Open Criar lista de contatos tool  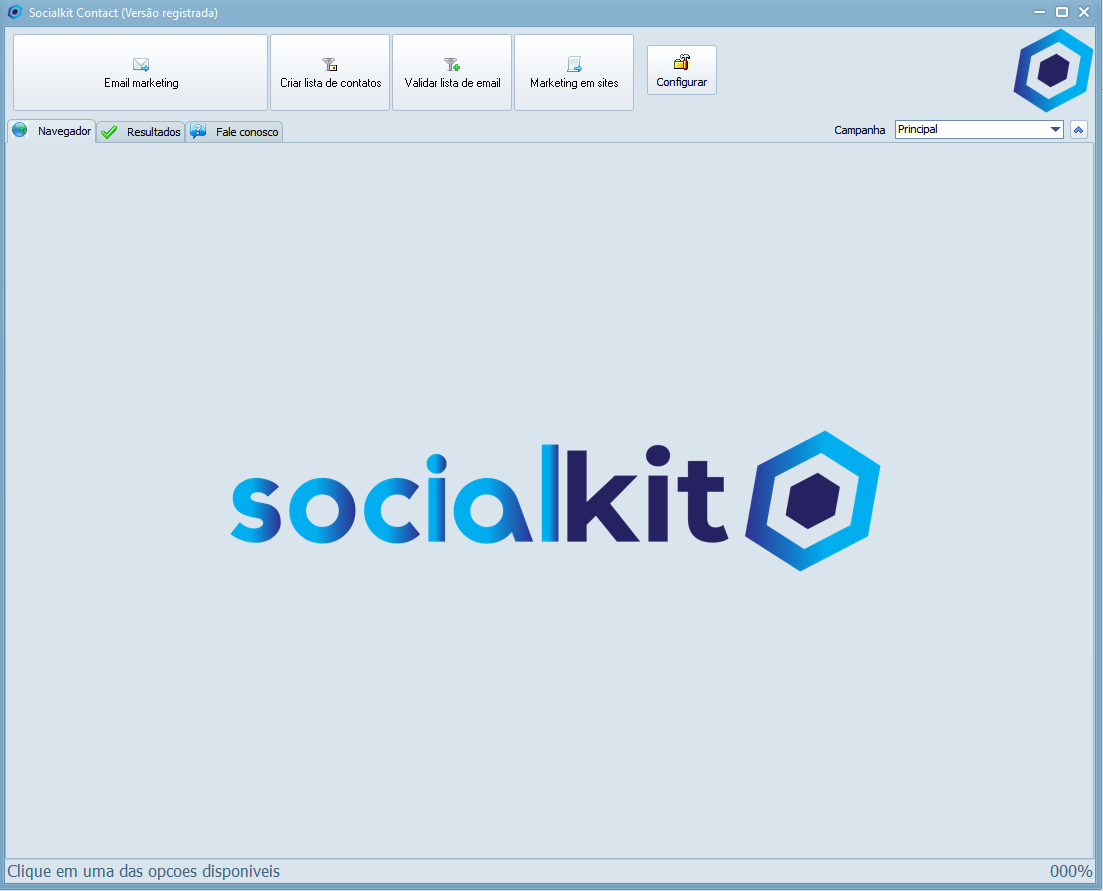[330, 73]
